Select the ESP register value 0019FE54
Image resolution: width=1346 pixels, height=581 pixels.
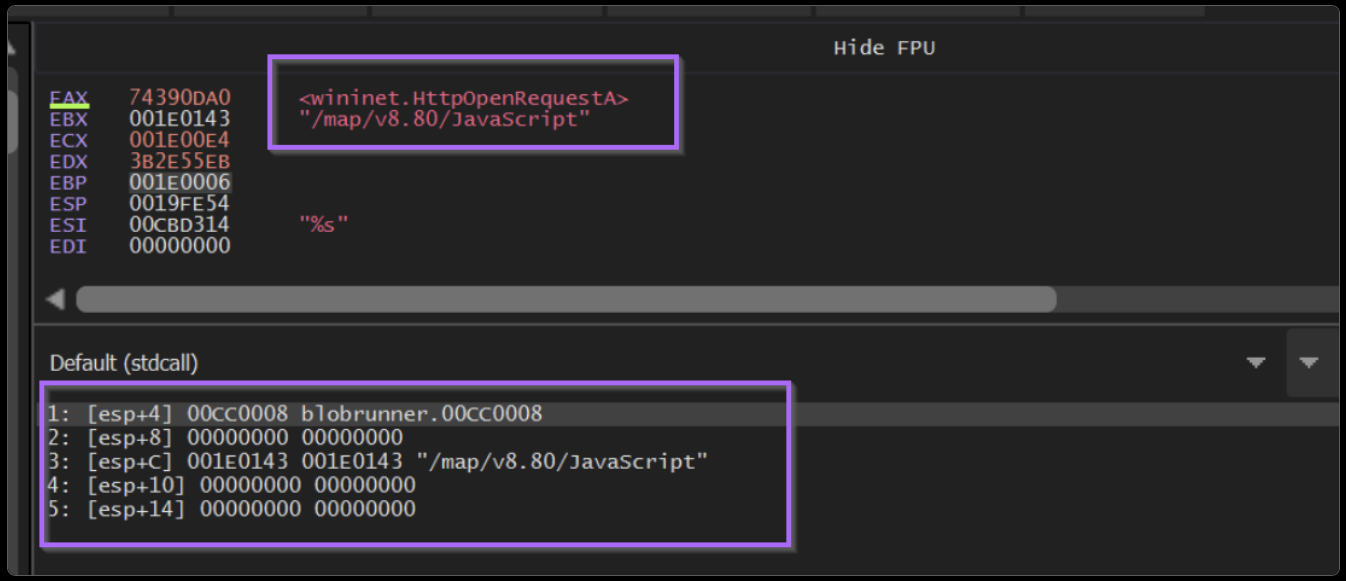pyautogui.click(x=180, y=204)
